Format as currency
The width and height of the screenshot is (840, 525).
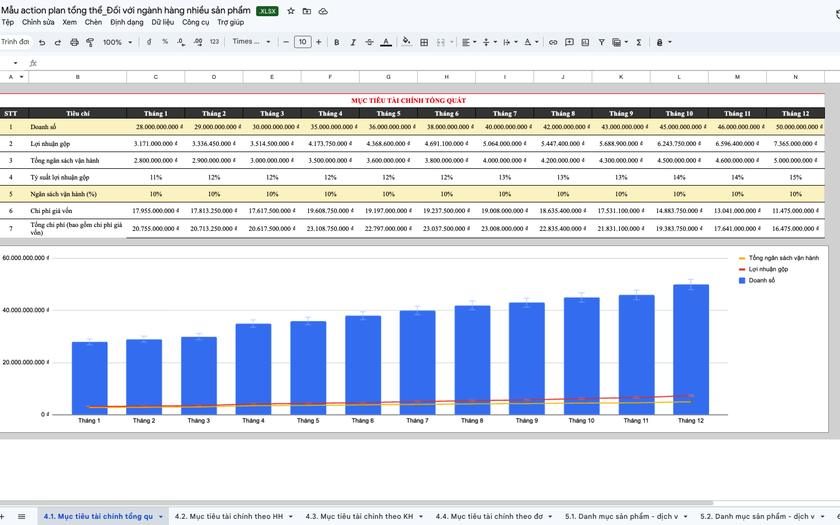(x=149, y=42)
